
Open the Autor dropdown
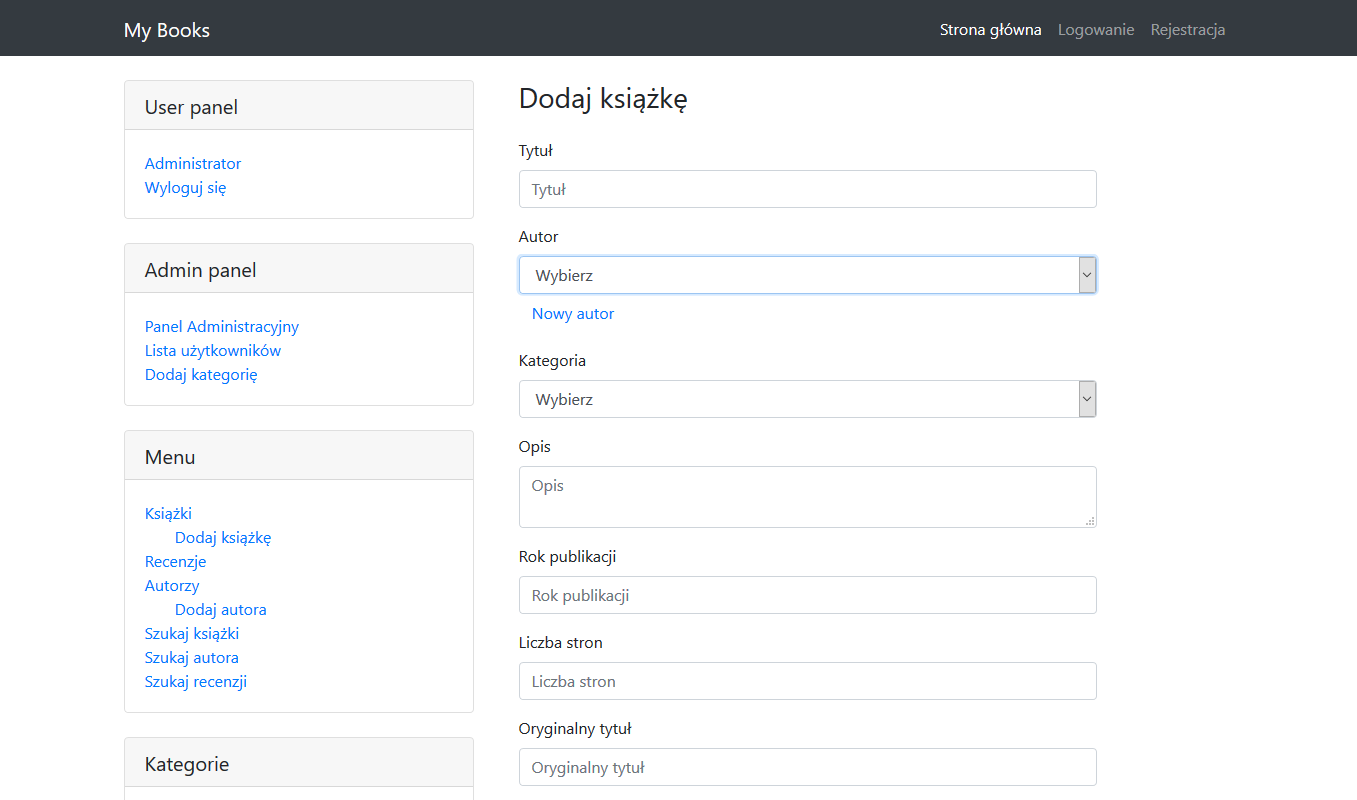coord(806,275)
